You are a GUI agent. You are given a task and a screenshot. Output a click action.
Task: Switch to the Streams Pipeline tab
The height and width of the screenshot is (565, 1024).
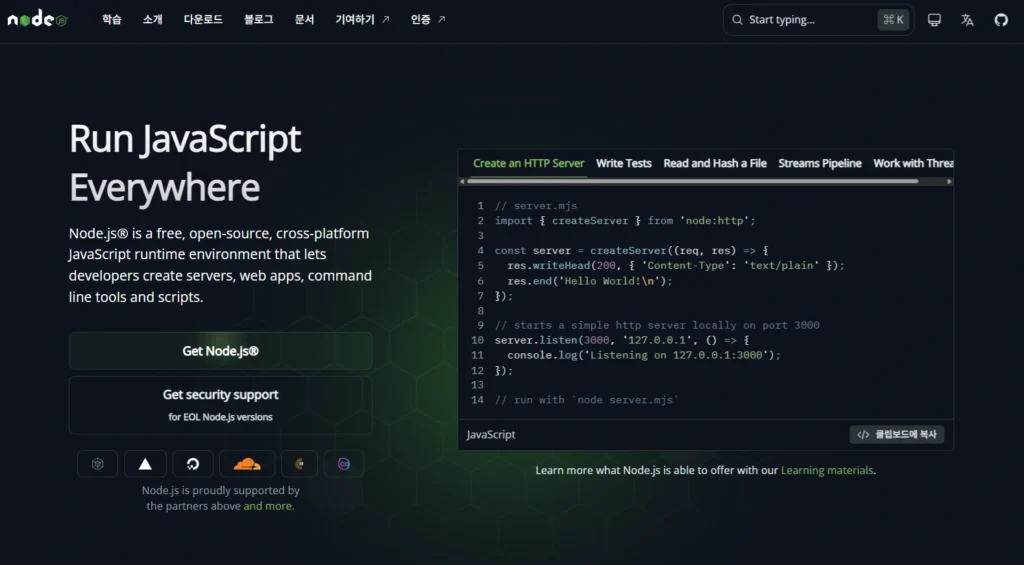[x=820, y=163]
